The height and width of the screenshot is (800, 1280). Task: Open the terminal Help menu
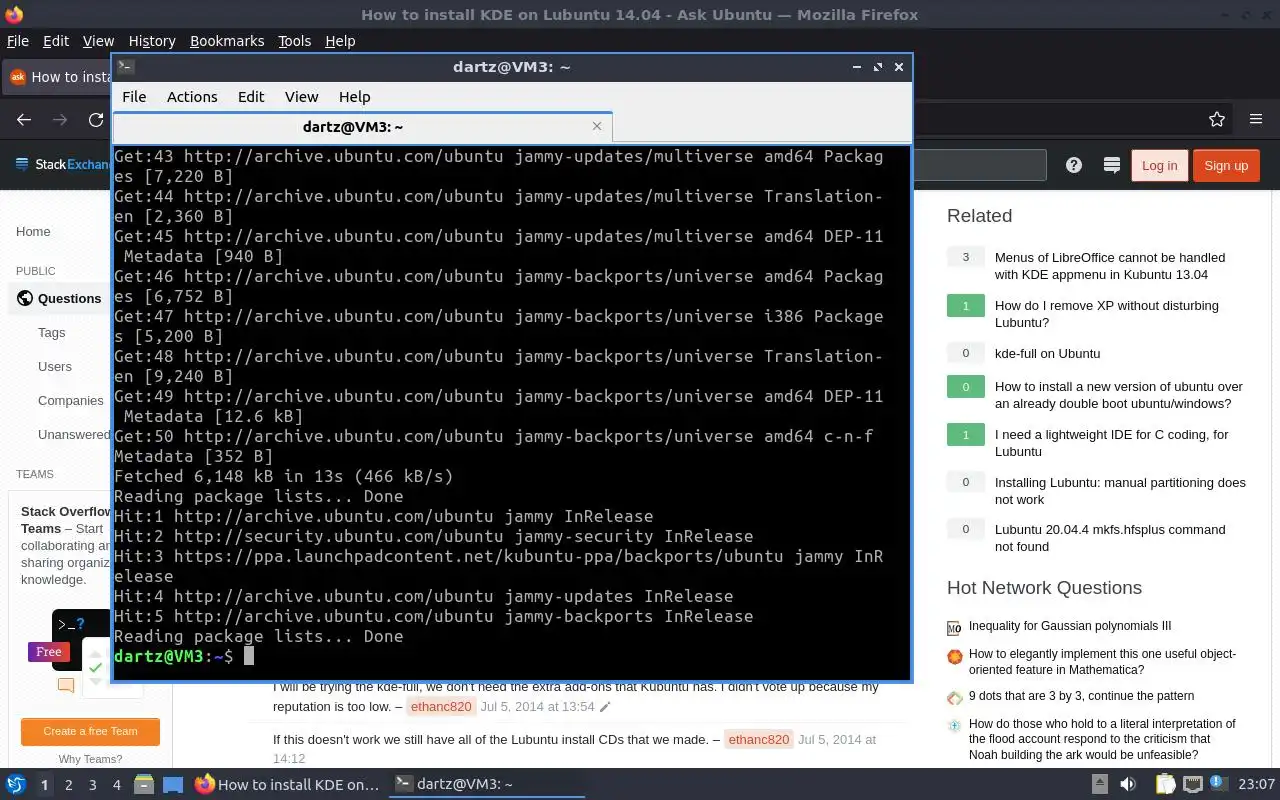click(x=354, y=97)
